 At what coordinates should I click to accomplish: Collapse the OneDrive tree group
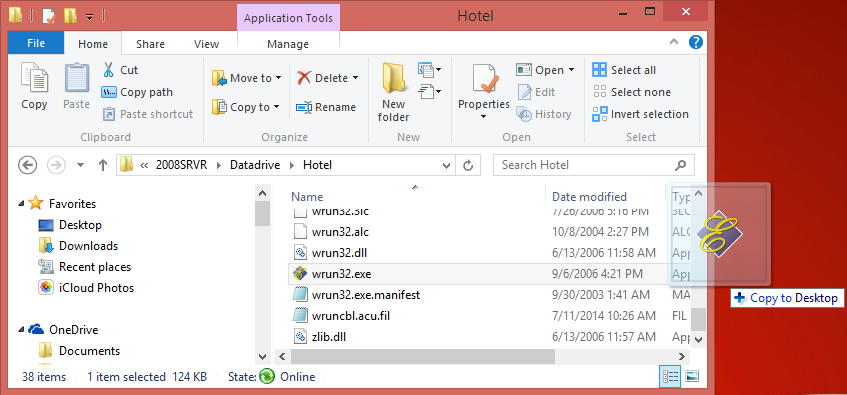tap(21, 330)
